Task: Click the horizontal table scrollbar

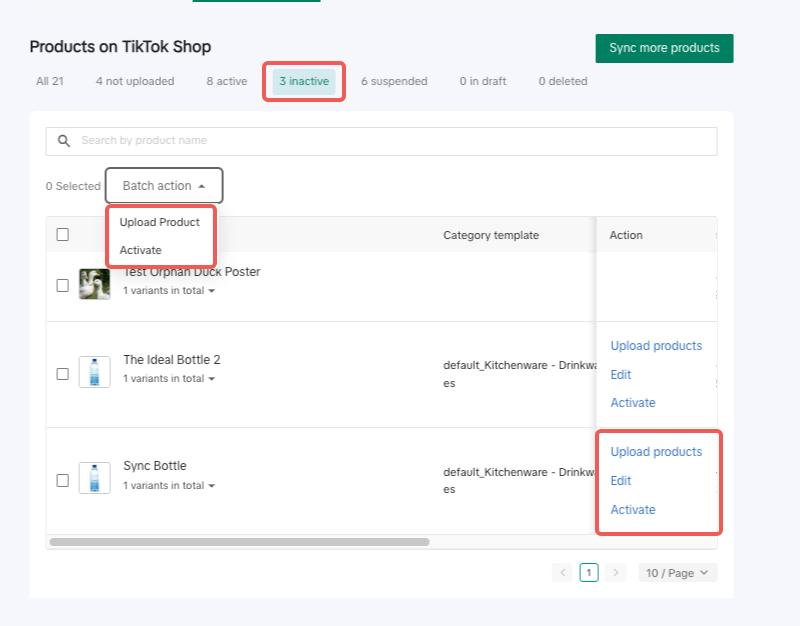Action: coord(240,542)
